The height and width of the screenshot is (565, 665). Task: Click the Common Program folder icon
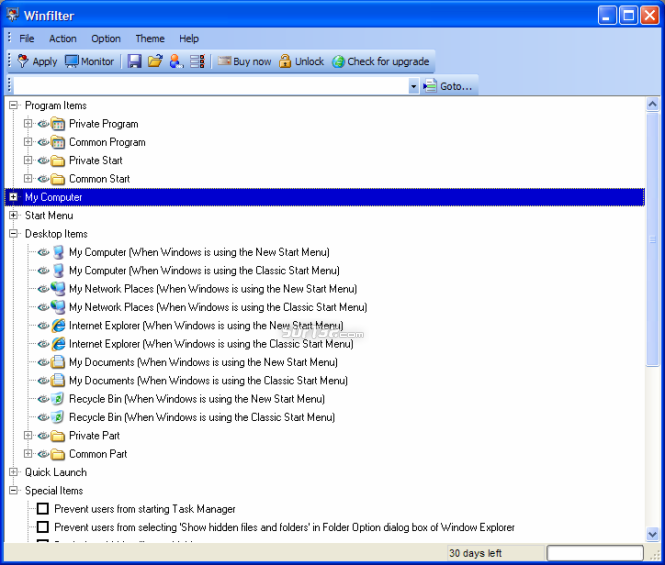pyautogui.click(x=58, y=142)
